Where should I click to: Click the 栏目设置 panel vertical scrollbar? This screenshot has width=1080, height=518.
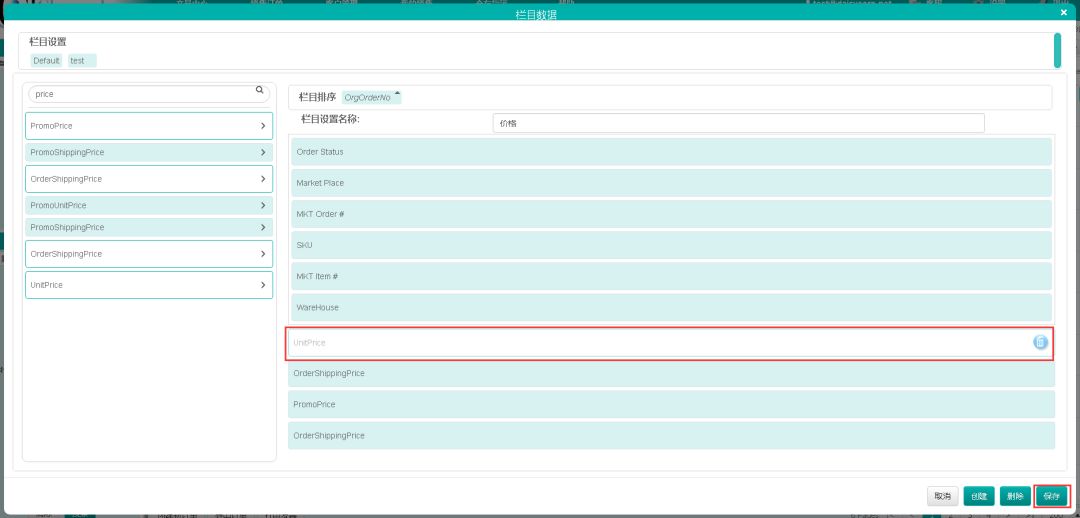pyautogui.click(x=1057, y=50)
